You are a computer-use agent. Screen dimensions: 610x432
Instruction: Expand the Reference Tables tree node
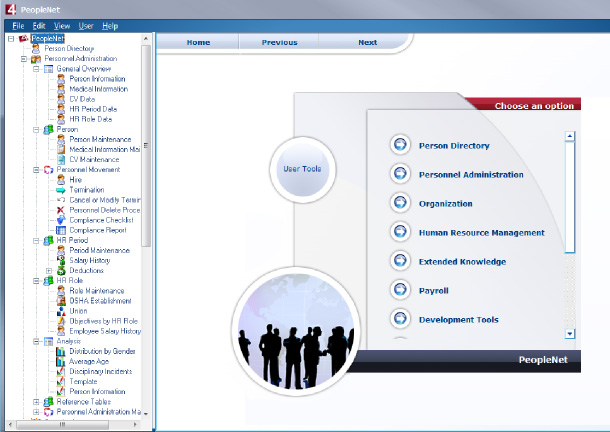click(36, 402)
